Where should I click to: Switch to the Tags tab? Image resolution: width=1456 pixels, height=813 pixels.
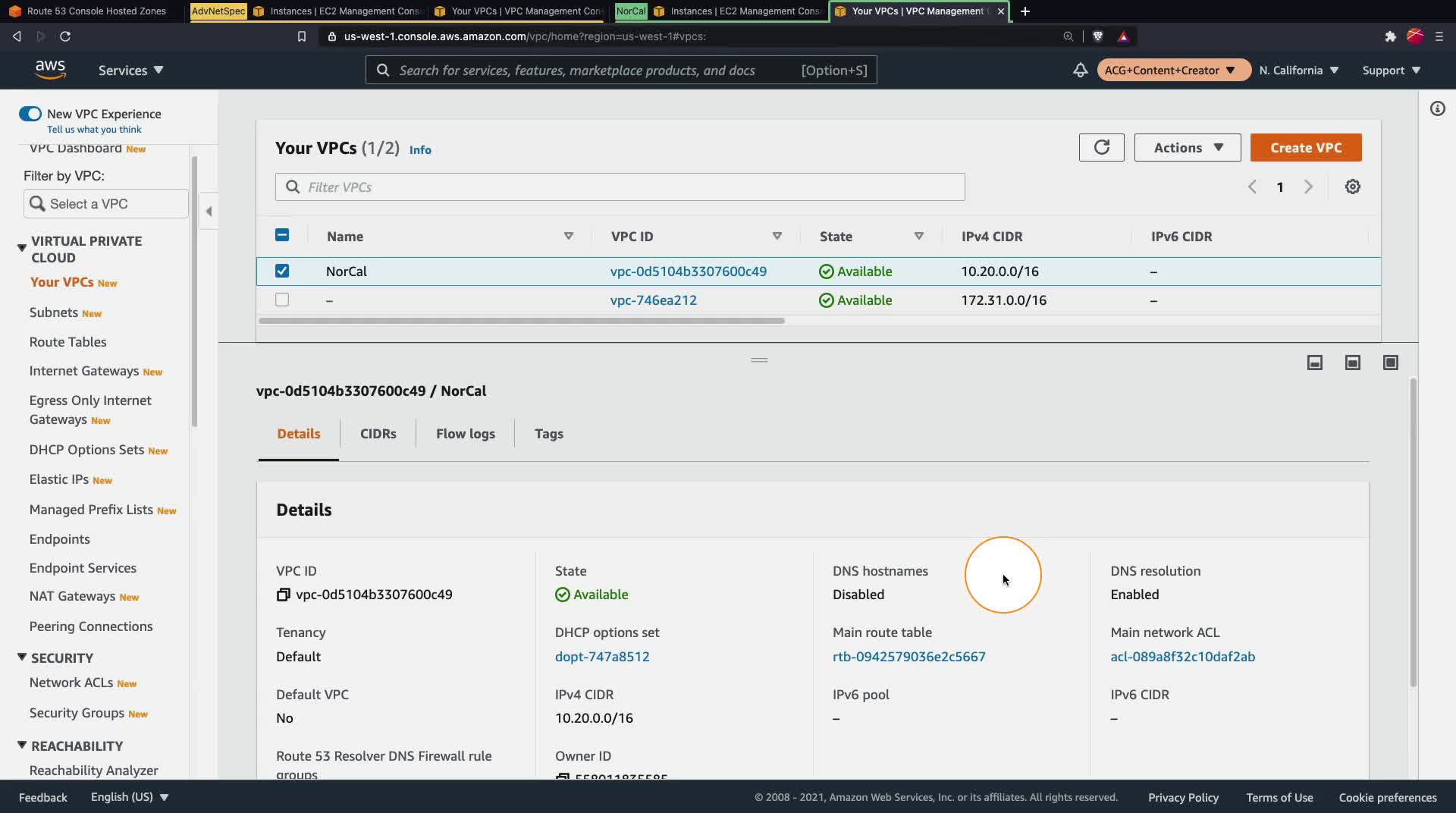point(549,434)
